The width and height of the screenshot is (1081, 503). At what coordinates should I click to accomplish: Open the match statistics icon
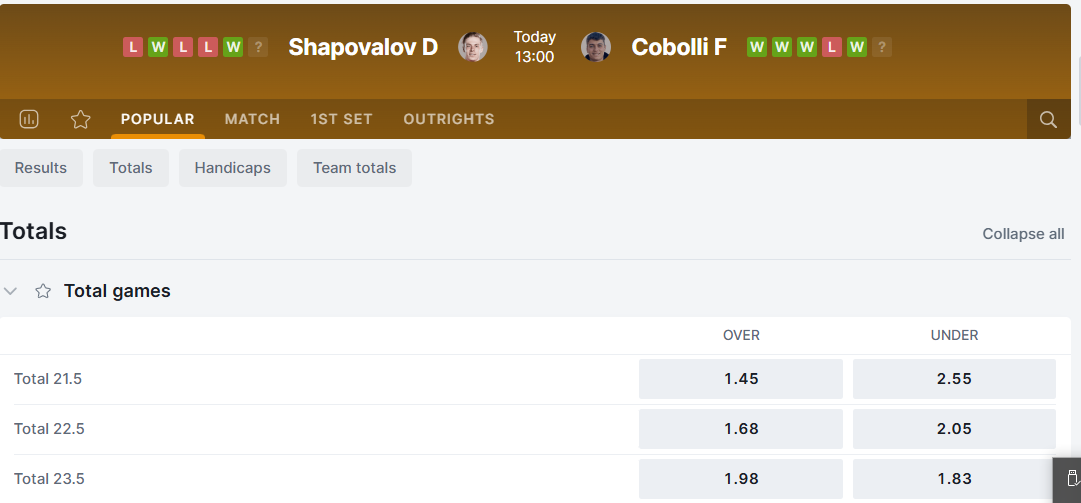pyautogui.click(x=29, y=119)
